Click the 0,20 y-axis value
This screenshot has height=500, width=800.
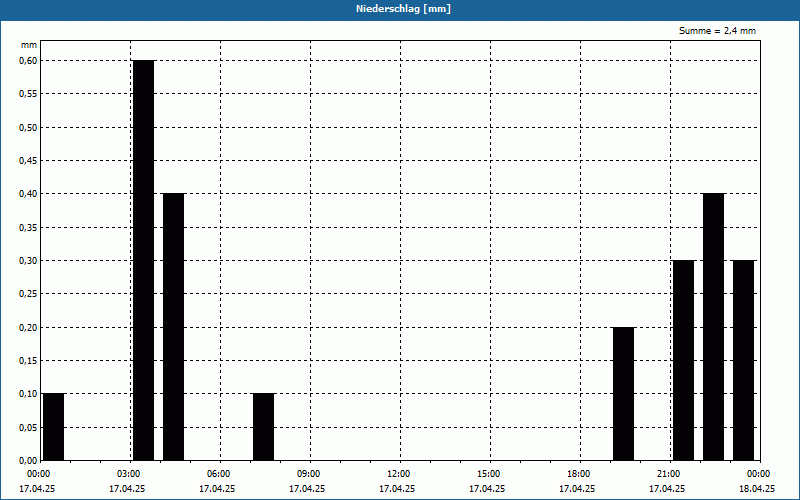[28, 328]
